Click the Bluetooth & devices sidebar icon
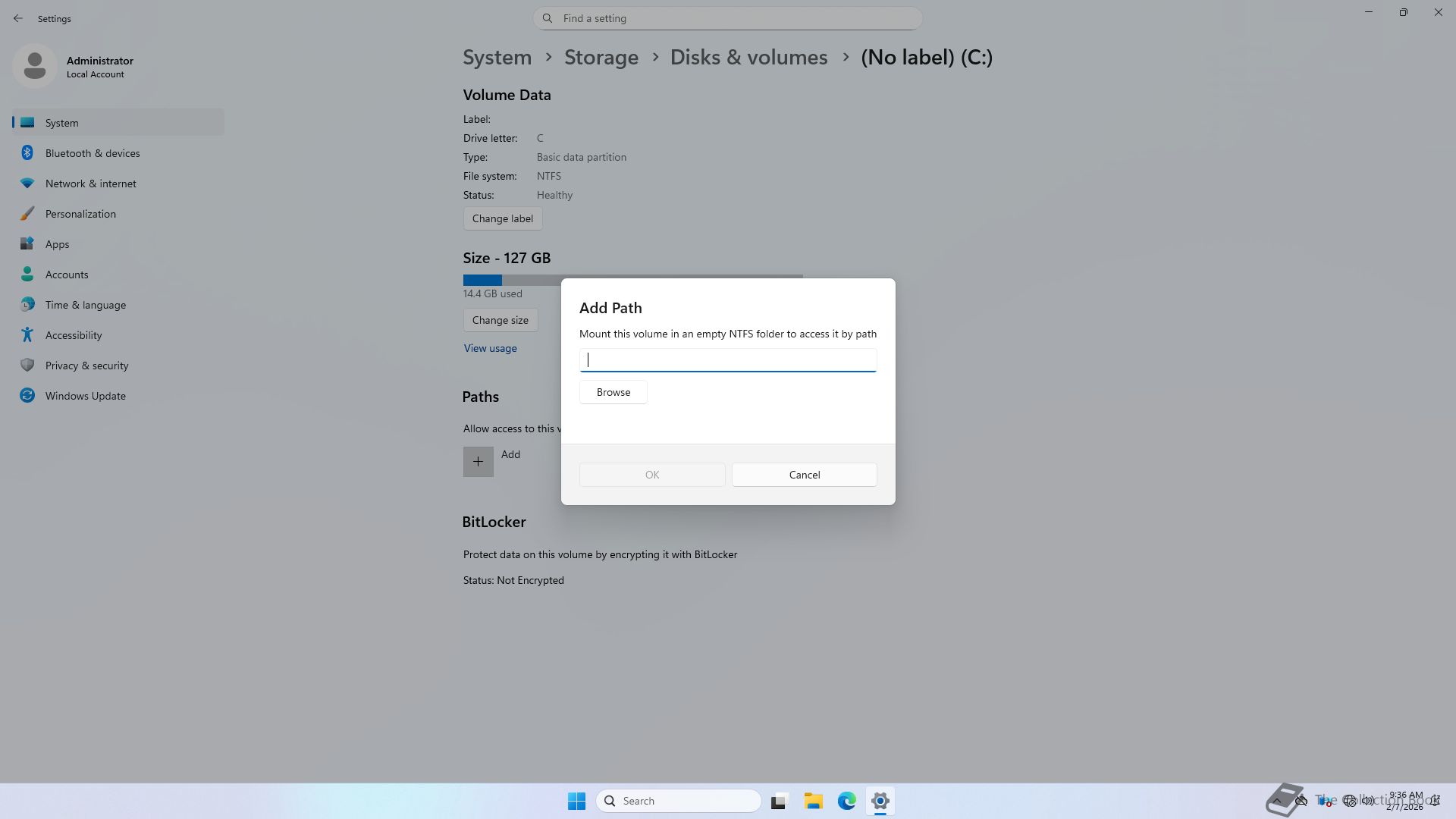Image resolution: width=1456 pixels, height=819 pixels. tap(27, 153)
